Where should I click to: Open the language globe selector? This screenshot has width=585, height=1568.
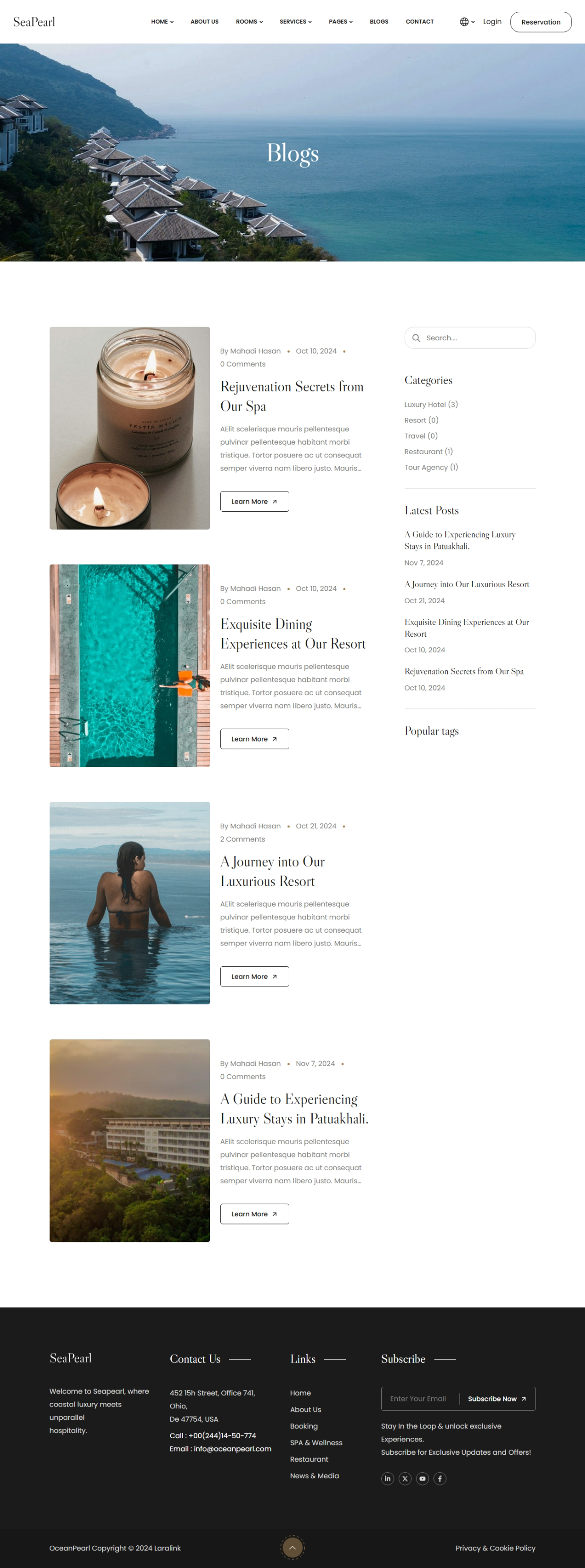pos(467,22)
